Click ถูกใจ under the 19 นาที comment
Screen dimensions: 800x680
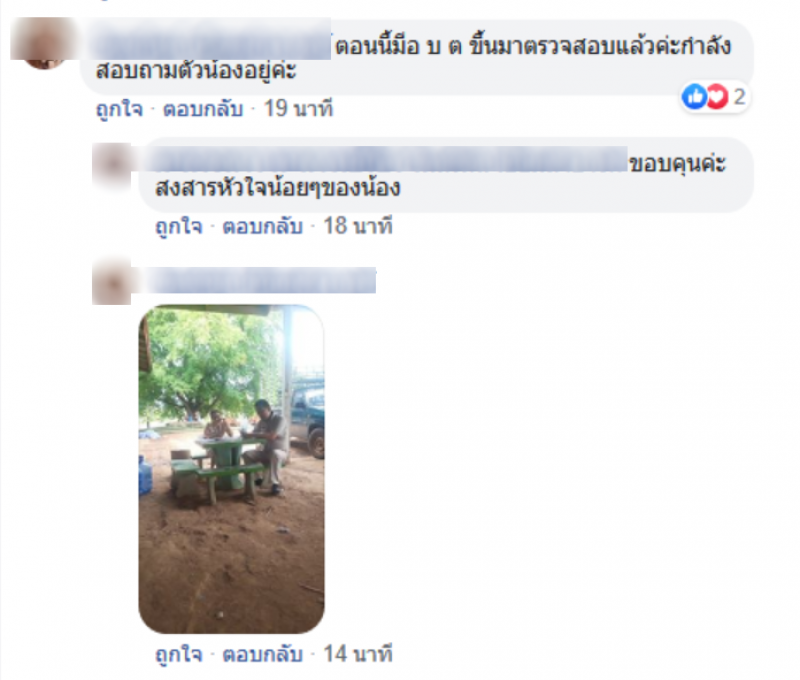[120, 109]
